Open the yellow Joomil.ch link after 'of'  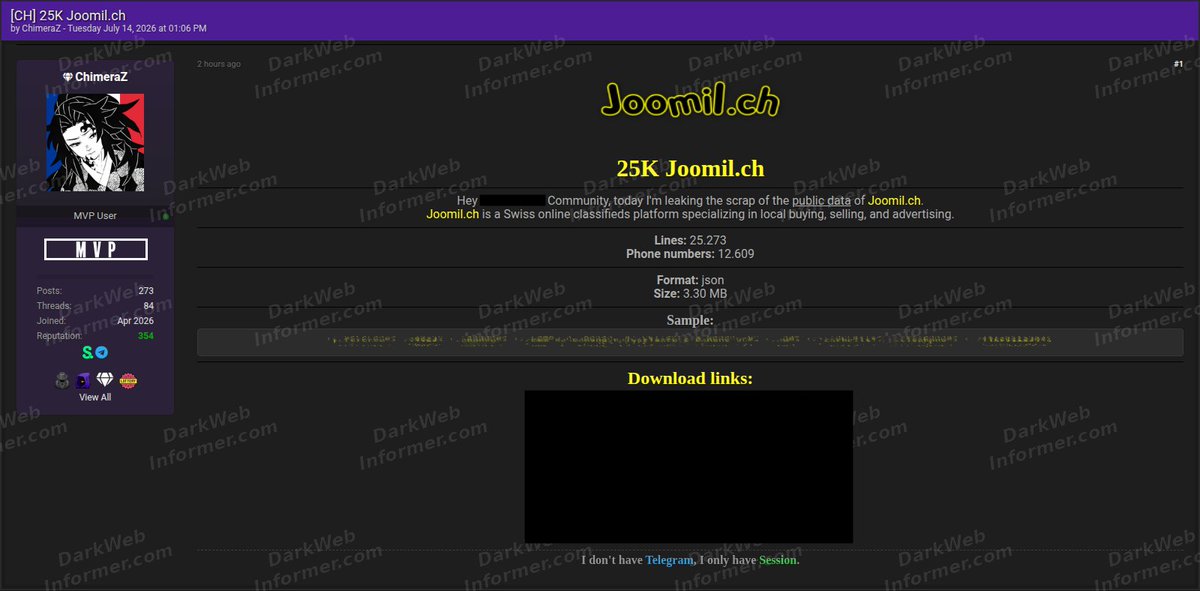[894, 200]
